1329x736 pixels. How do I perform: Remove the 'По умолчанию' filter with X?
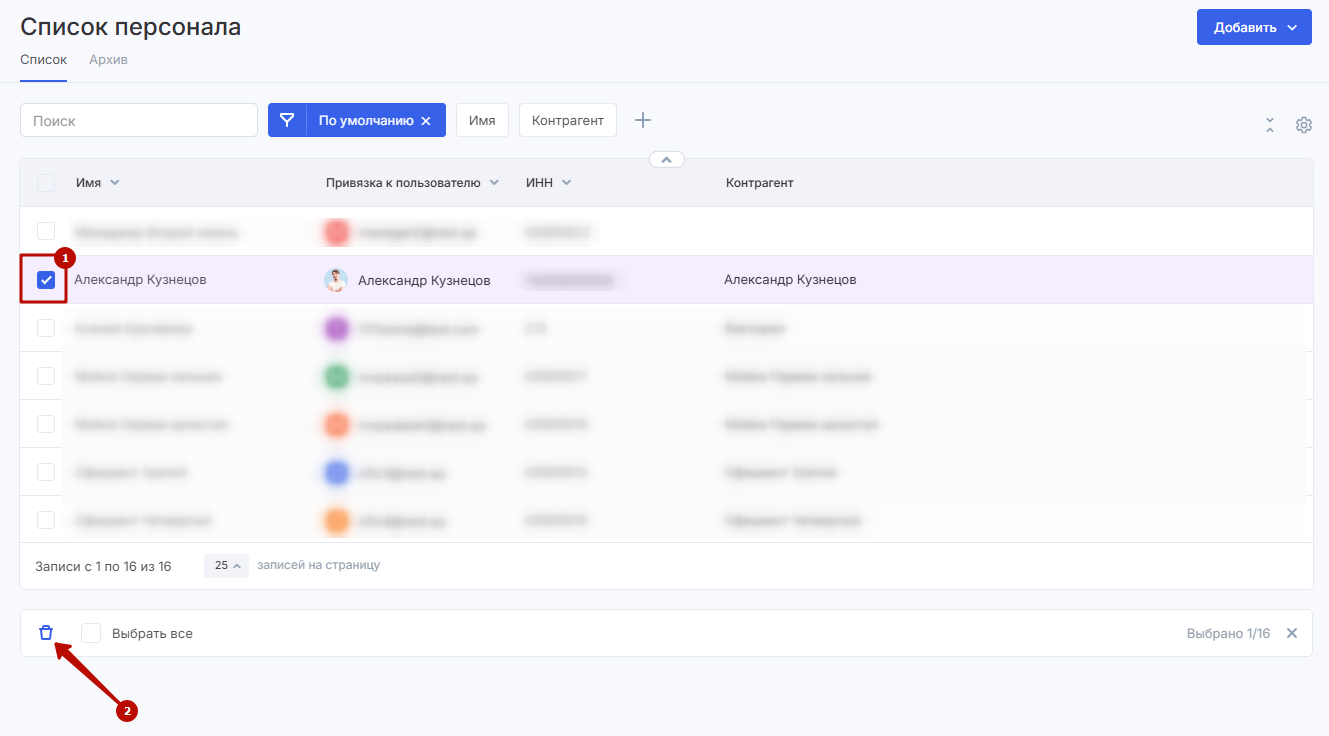point(426,121)
